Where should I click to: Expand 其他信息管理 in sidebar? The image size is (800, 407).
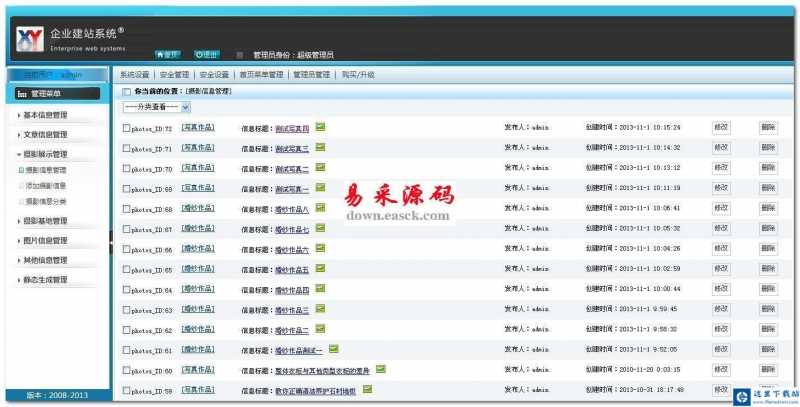(x=45, y=260)
